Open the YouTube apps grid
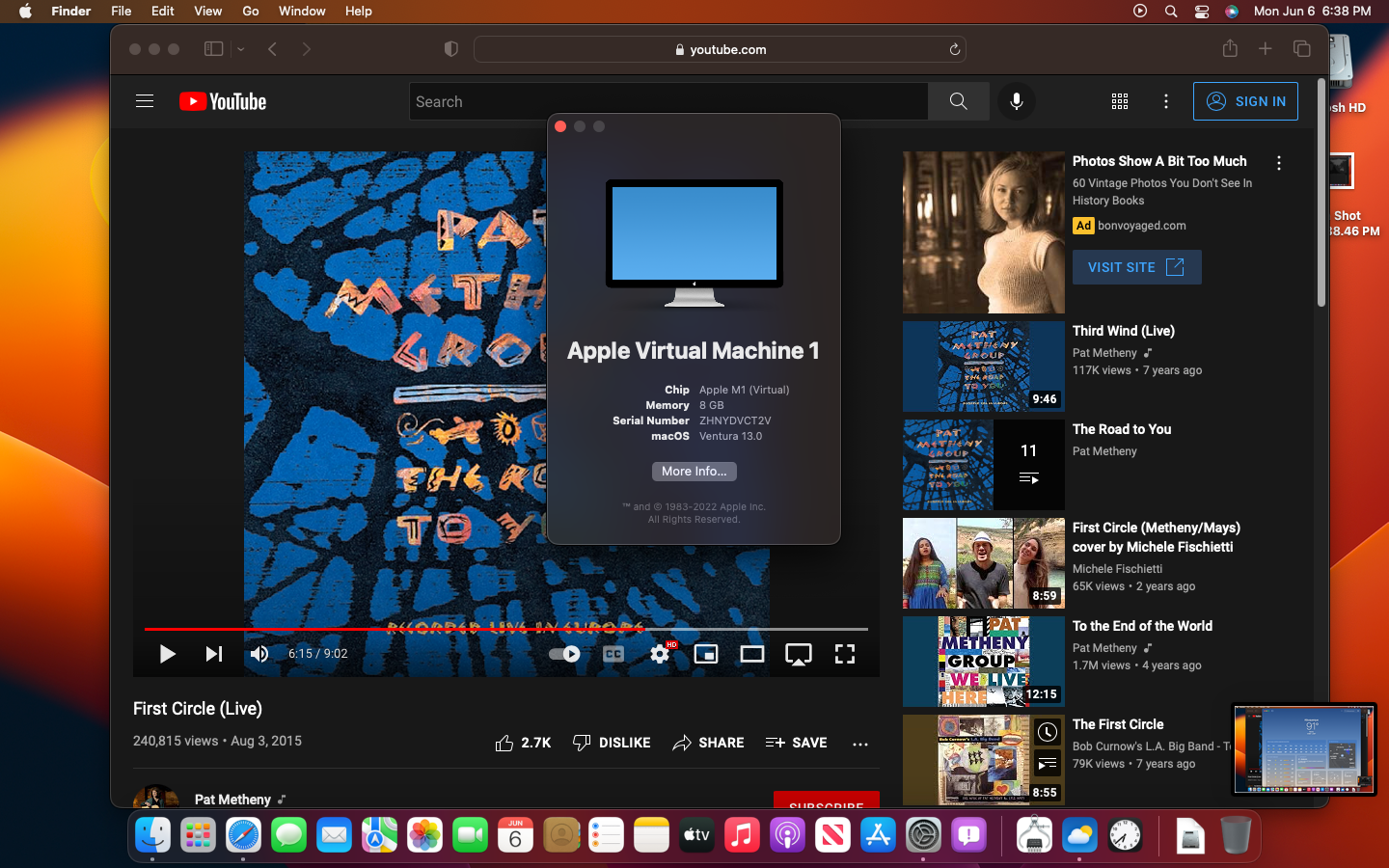Image resolution: width=1389 pixels, height=868 pixels. coord(1120,101)
